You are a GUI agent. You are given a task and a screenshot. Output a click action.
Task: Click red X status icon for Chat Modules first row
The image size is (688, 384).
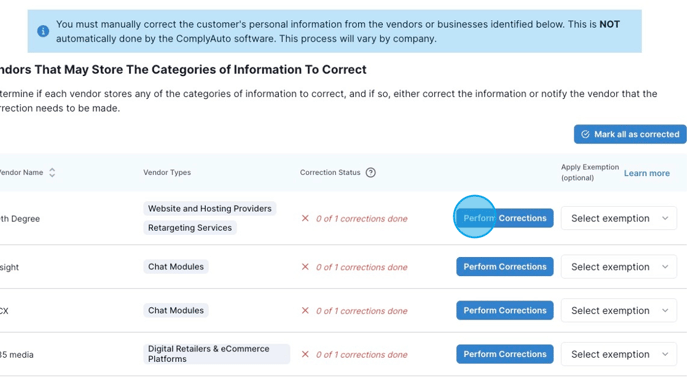[x=305, y=267]
